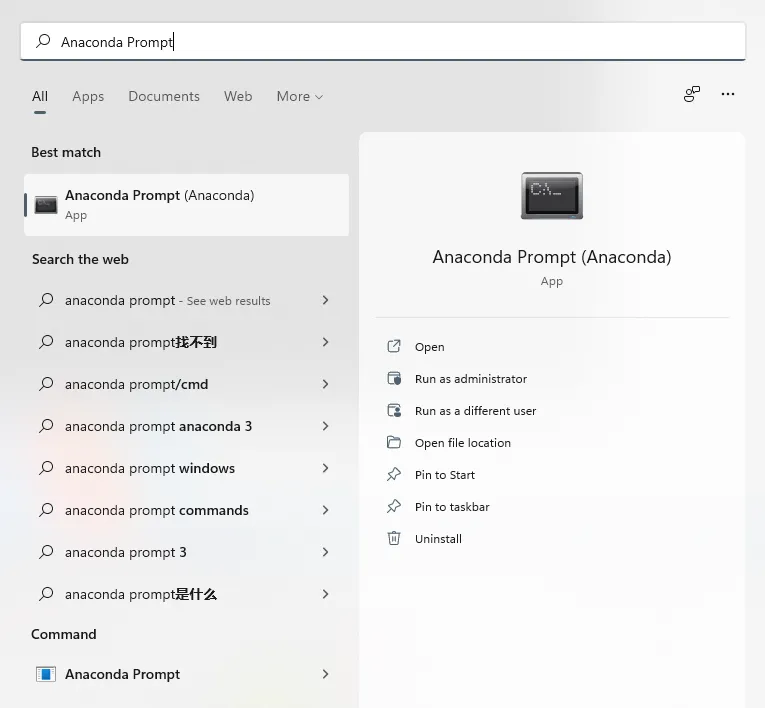The height and width of the screenshot is (708, 765).
Task: Select the Web filter tab
Action: coord(238,96)
